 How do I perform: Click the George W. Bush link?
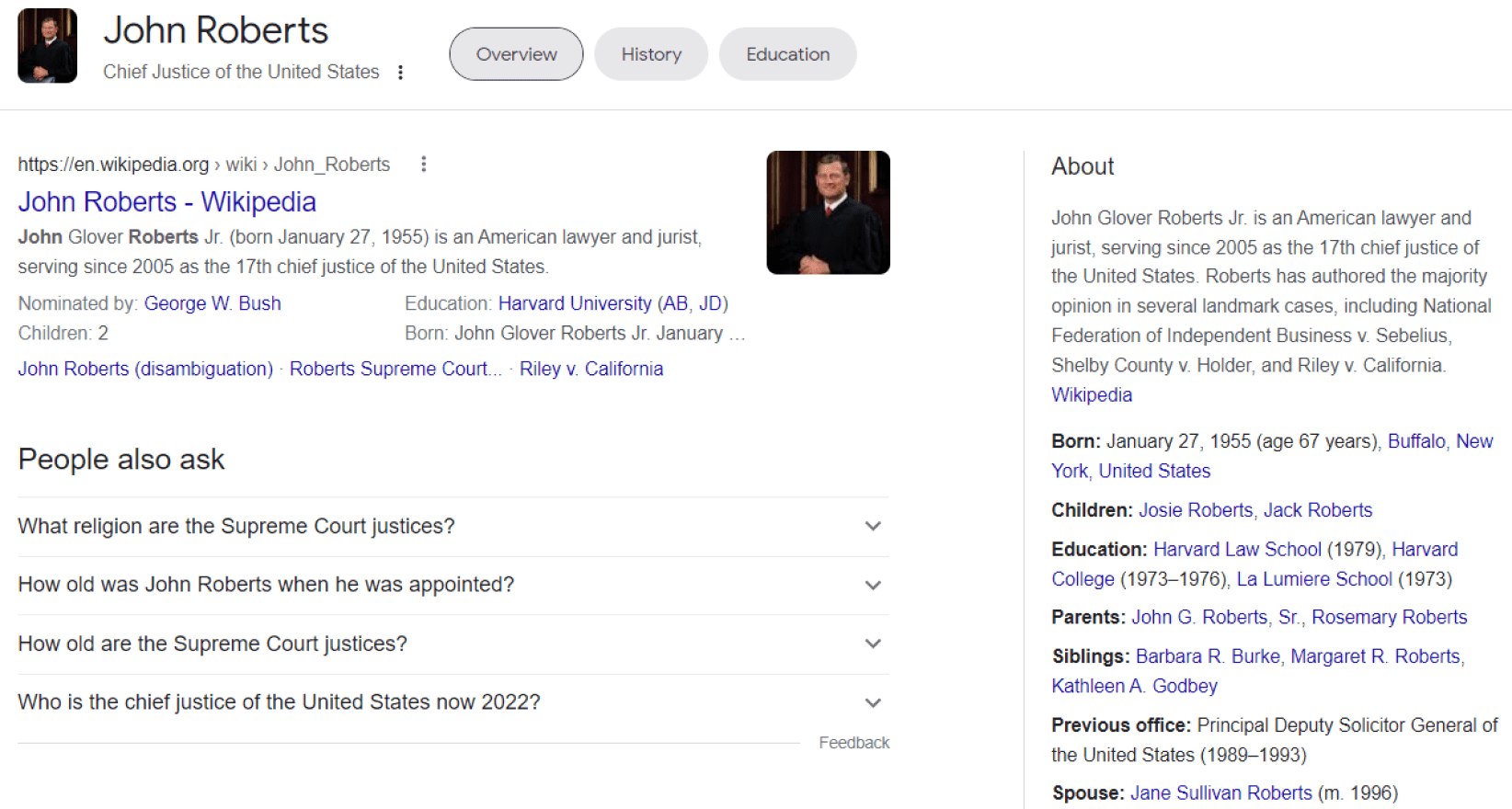tap(212, 303)
